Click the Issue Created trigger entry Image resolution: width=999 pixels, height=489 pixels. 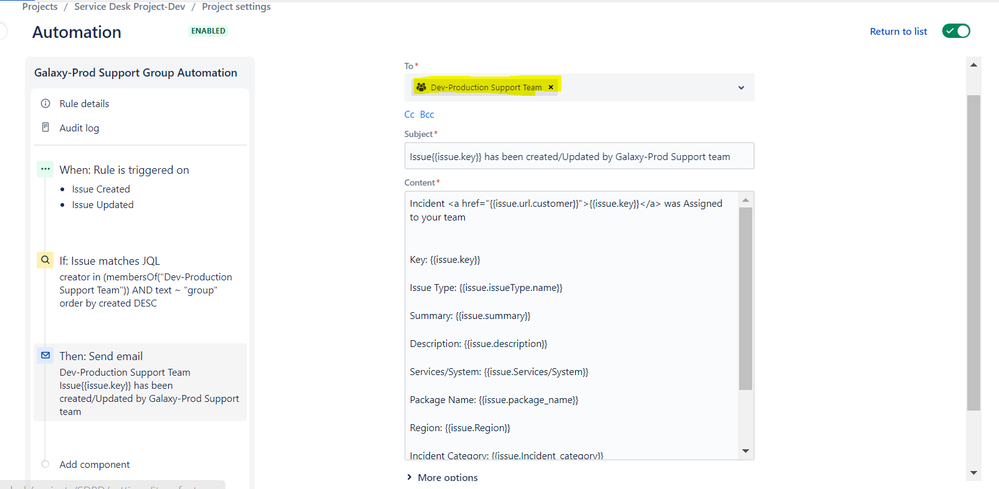pyautogui.click(x=101, y=189)
